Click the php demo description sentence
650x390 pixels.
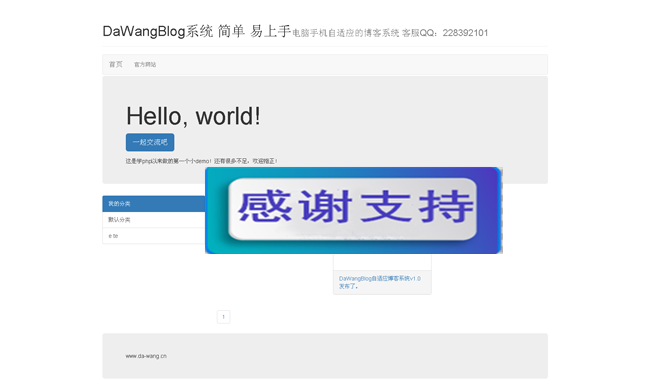[x=201, y=161]
